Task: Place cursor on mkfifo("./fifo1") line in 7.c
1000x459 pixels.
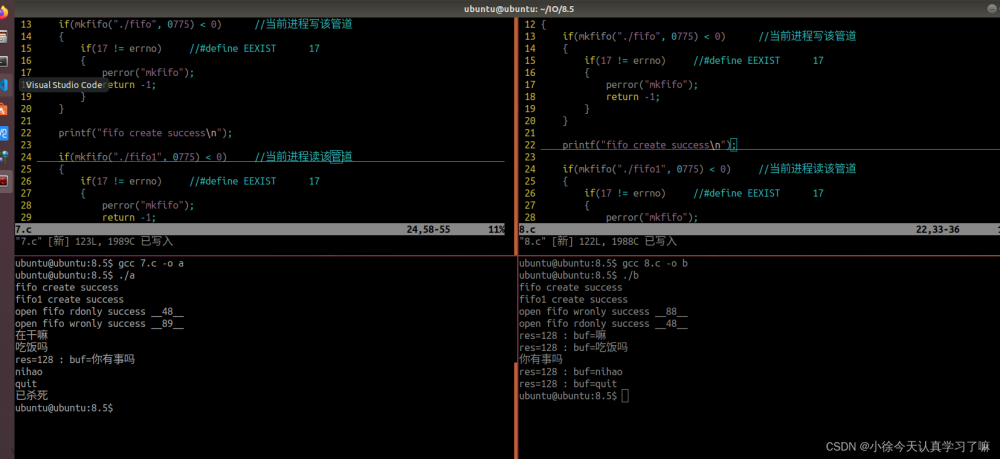Action: point(205,157)
